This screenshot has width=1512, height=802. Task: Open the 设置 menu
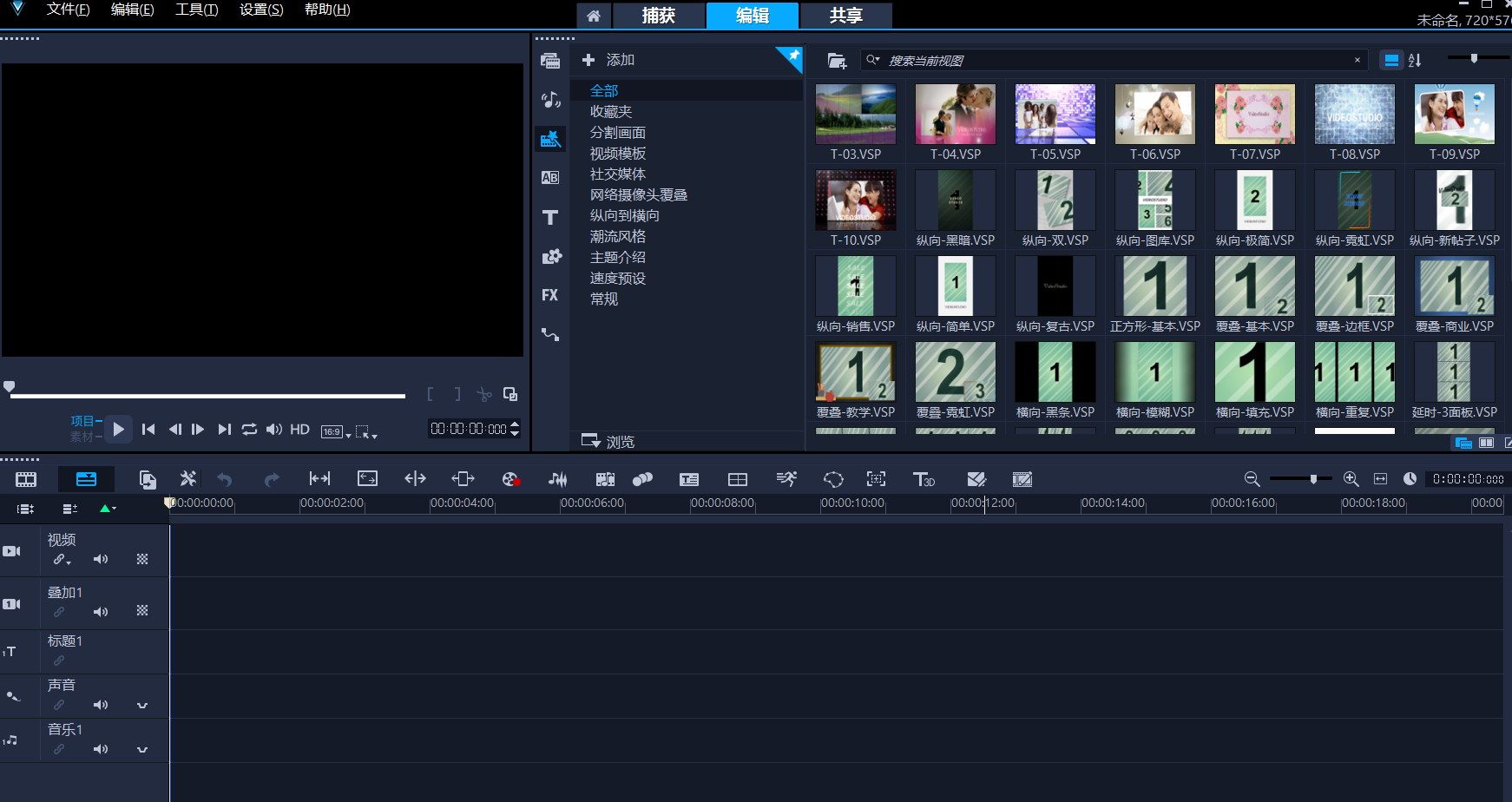pos(261,10)
